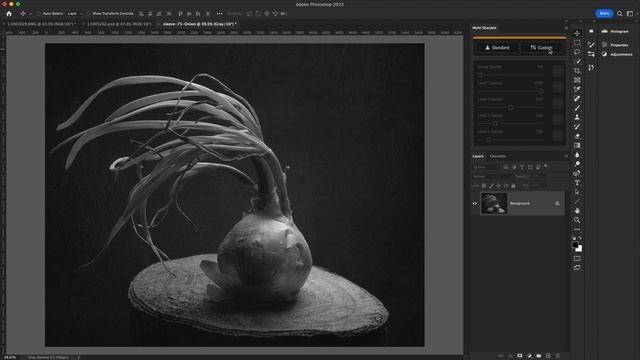Select the Spot Healing Brush tool
This screenshot has width=640, height=360.
tap(577, 99)
